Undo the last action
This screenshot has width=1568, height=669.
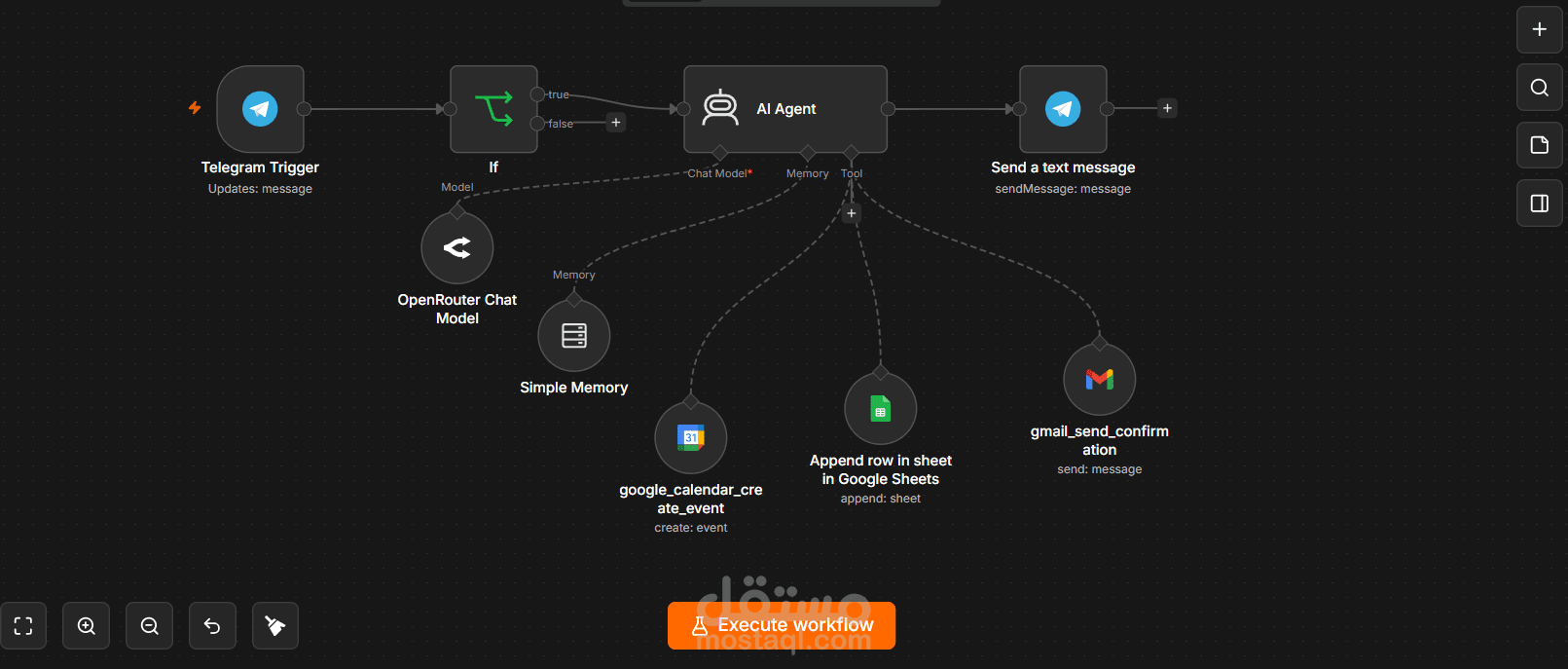[x=212, y=626]
